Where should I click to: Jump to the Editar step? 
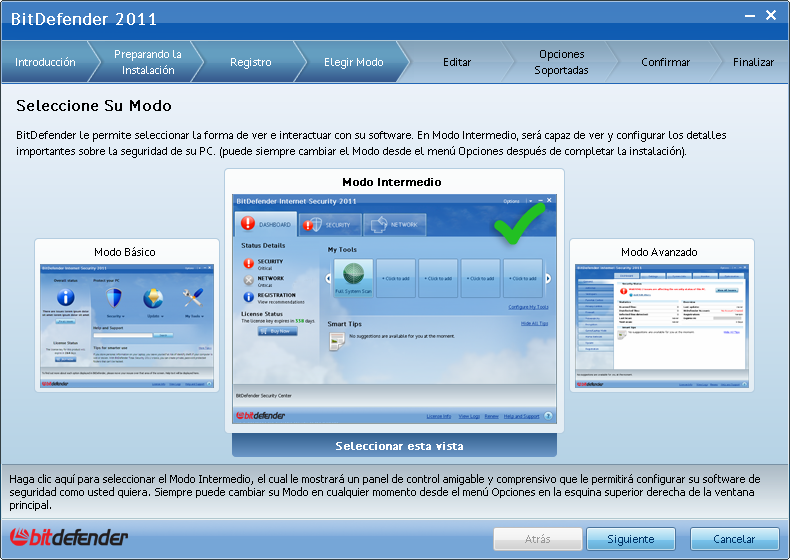[456, 62]
